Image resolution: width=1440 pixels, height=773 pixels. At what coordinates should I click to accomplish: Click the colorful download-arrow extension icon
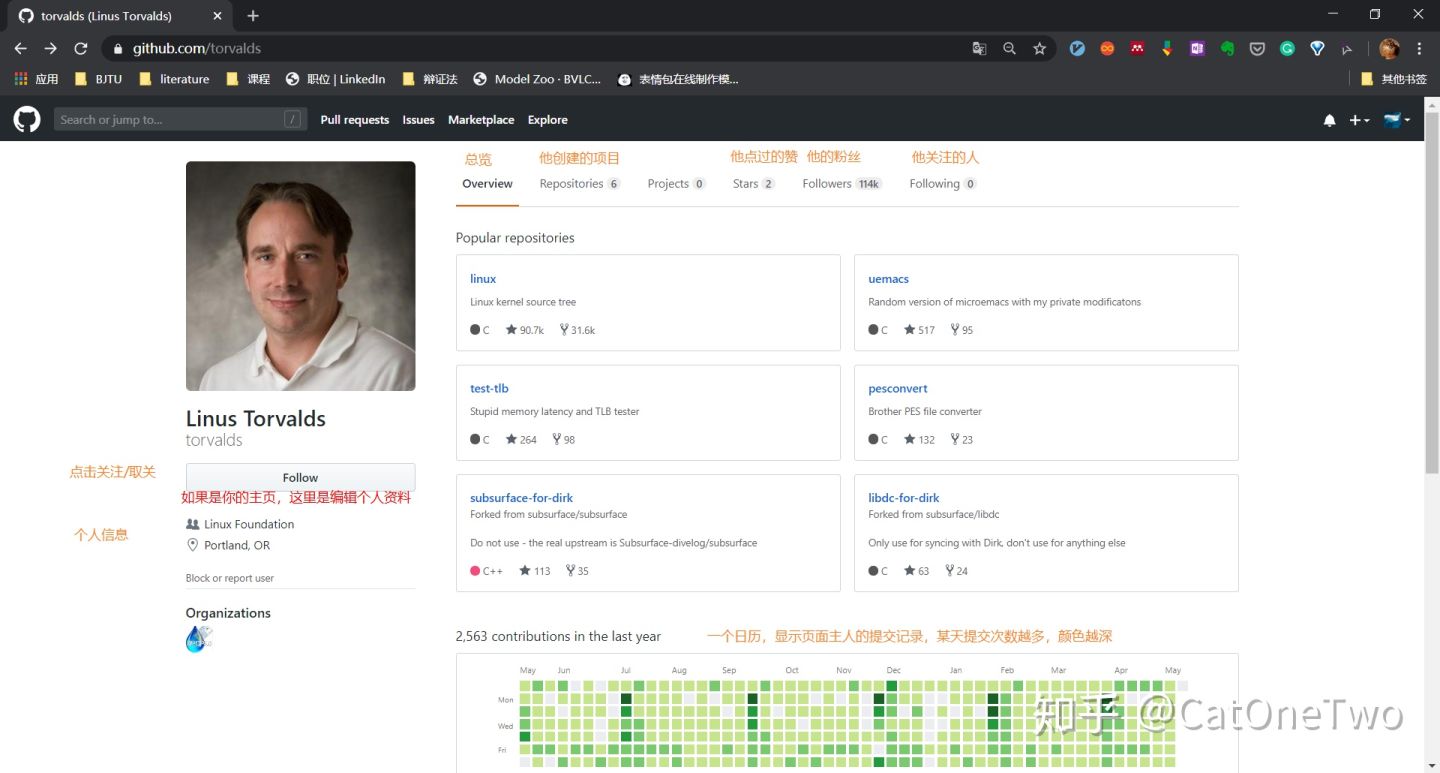(1167, 48)
